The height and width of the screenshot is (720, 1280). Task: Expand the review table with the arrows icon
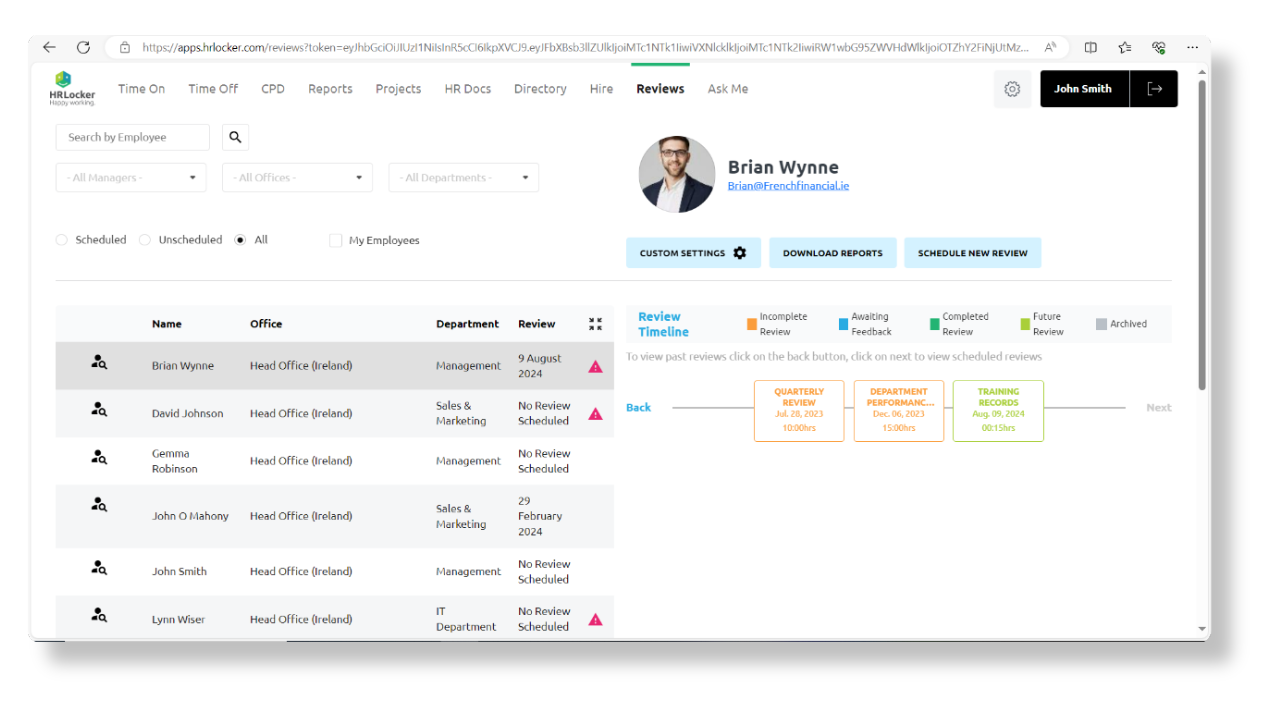point(595,323)
